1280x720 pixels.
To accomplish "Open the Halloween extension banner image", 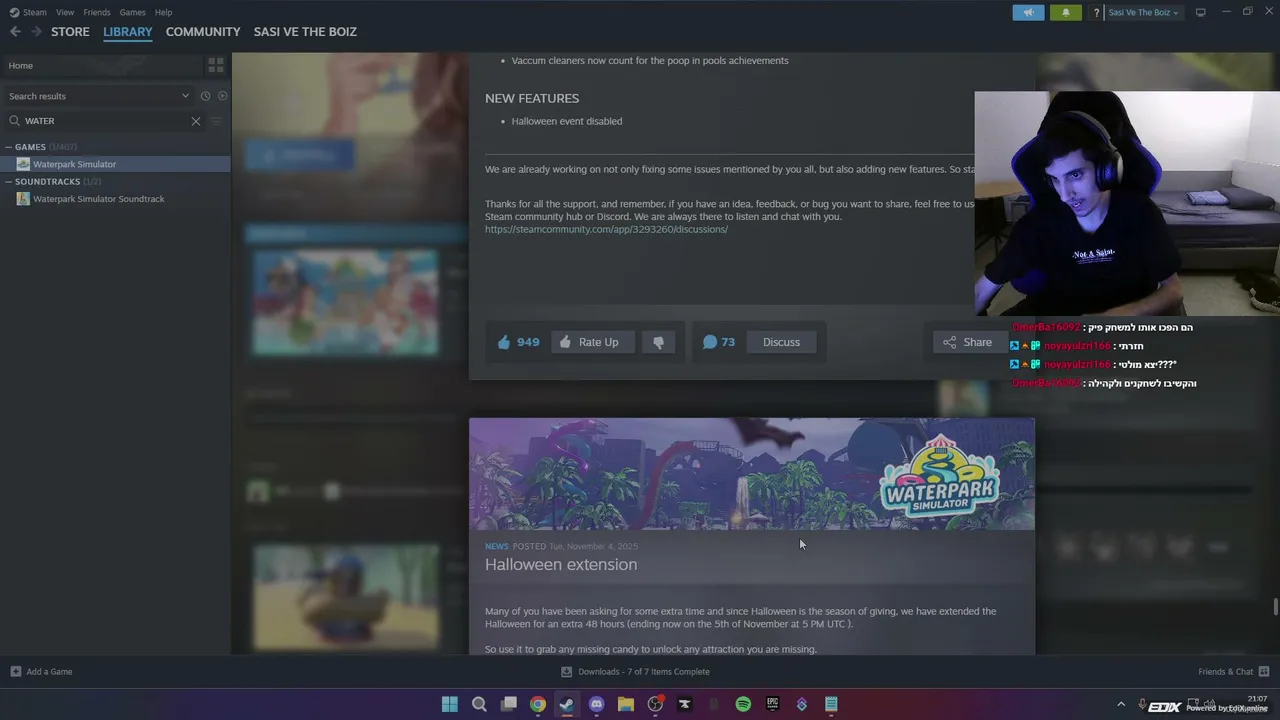I will point(752,474).
